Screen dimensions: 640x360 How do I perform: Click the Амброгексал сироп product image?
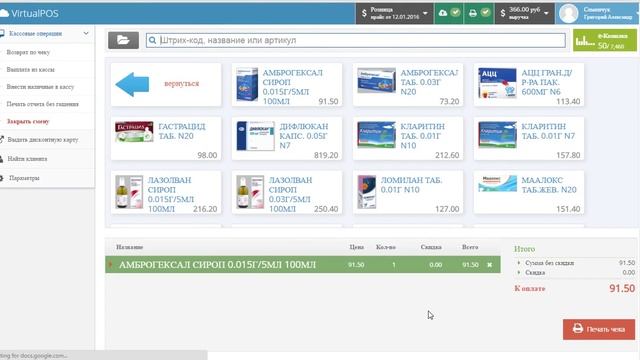pyautogui.click(x=247, y=84)
